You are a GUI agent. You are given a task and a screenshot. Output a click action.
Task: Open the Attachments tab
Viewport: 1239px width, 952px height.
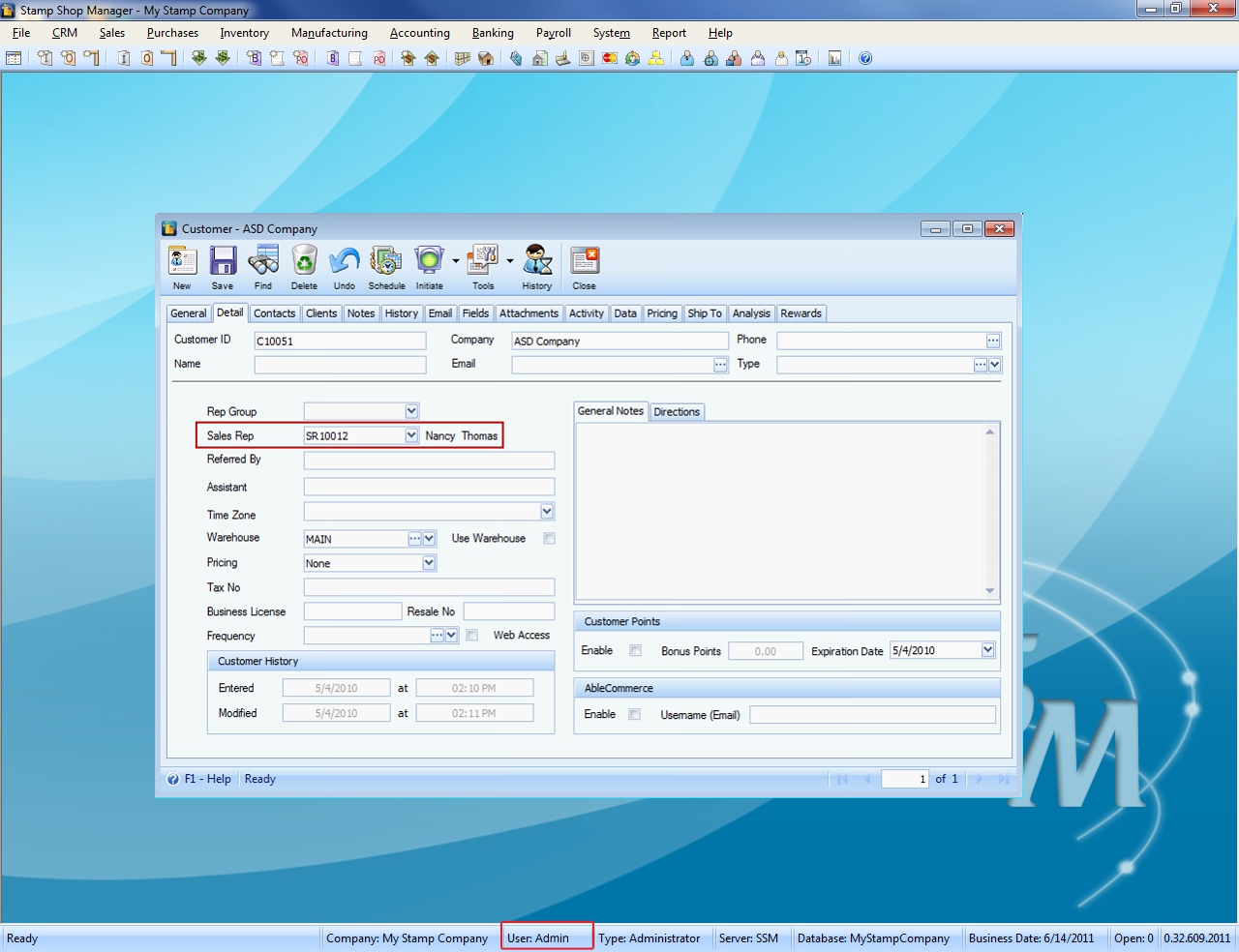point(529,313)
